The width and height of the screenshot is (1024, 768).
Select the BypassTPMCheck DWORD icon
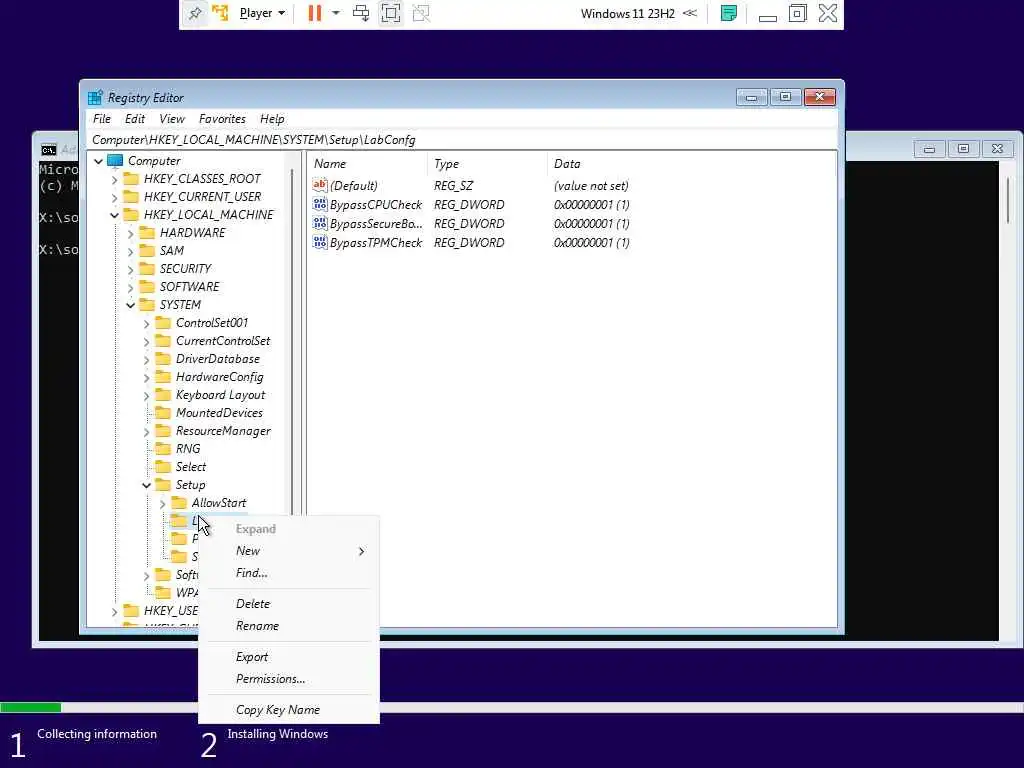tap(319, 242)
